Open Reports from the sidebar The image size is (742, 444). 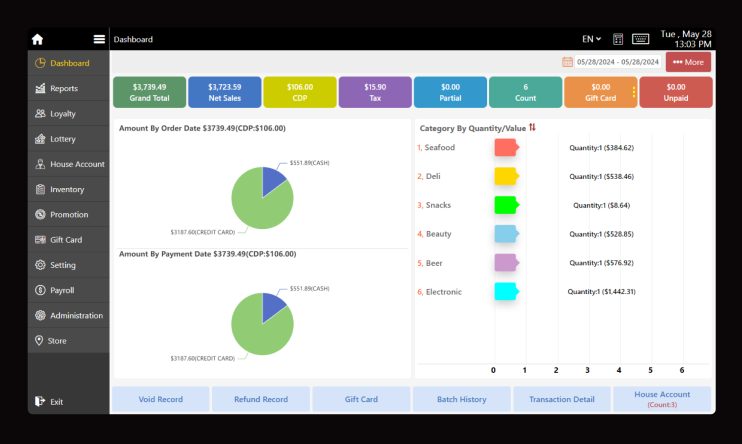(64, 88)
